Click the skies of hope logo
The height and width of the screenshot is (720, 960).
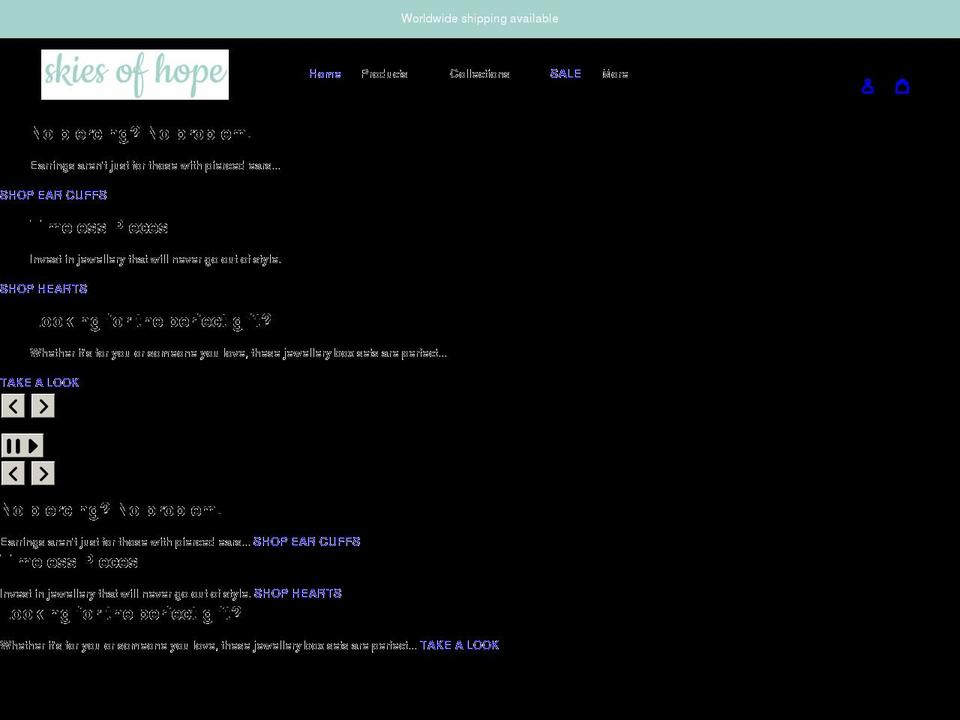pyautogui.click(x=135, y=74)
